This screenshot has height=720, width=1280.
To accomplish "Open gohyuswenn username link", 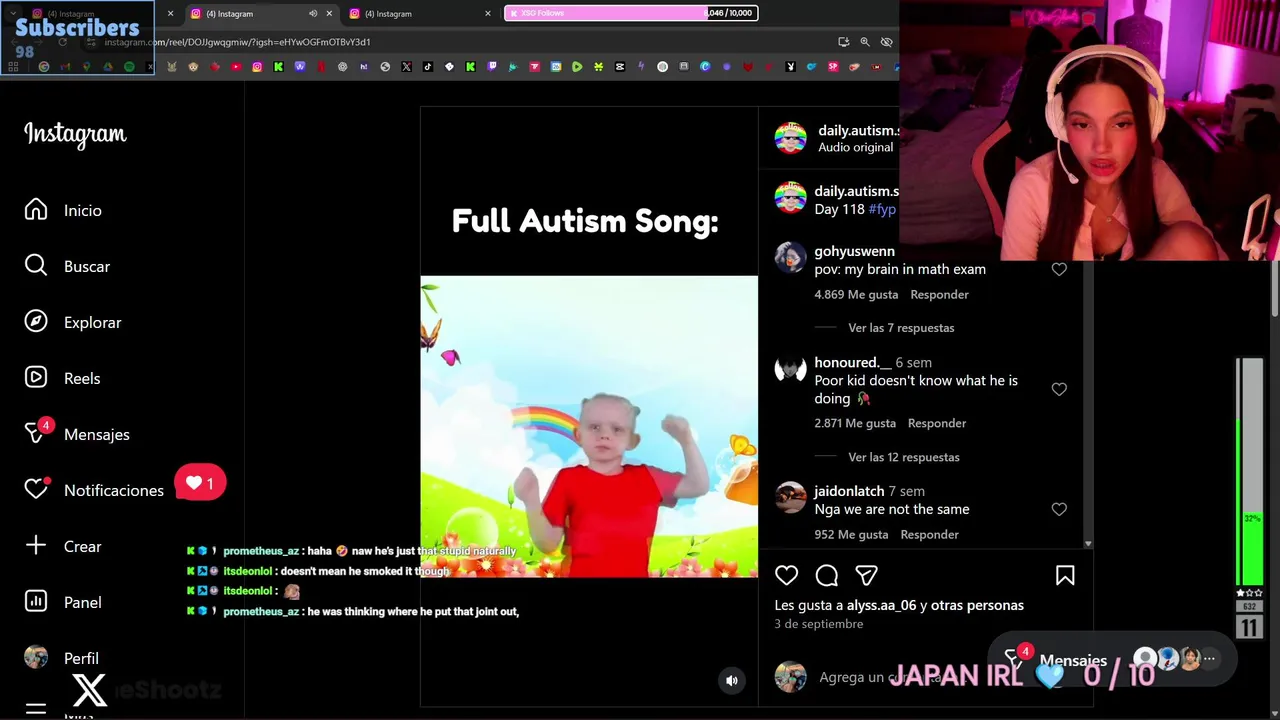I will [854, 252].
